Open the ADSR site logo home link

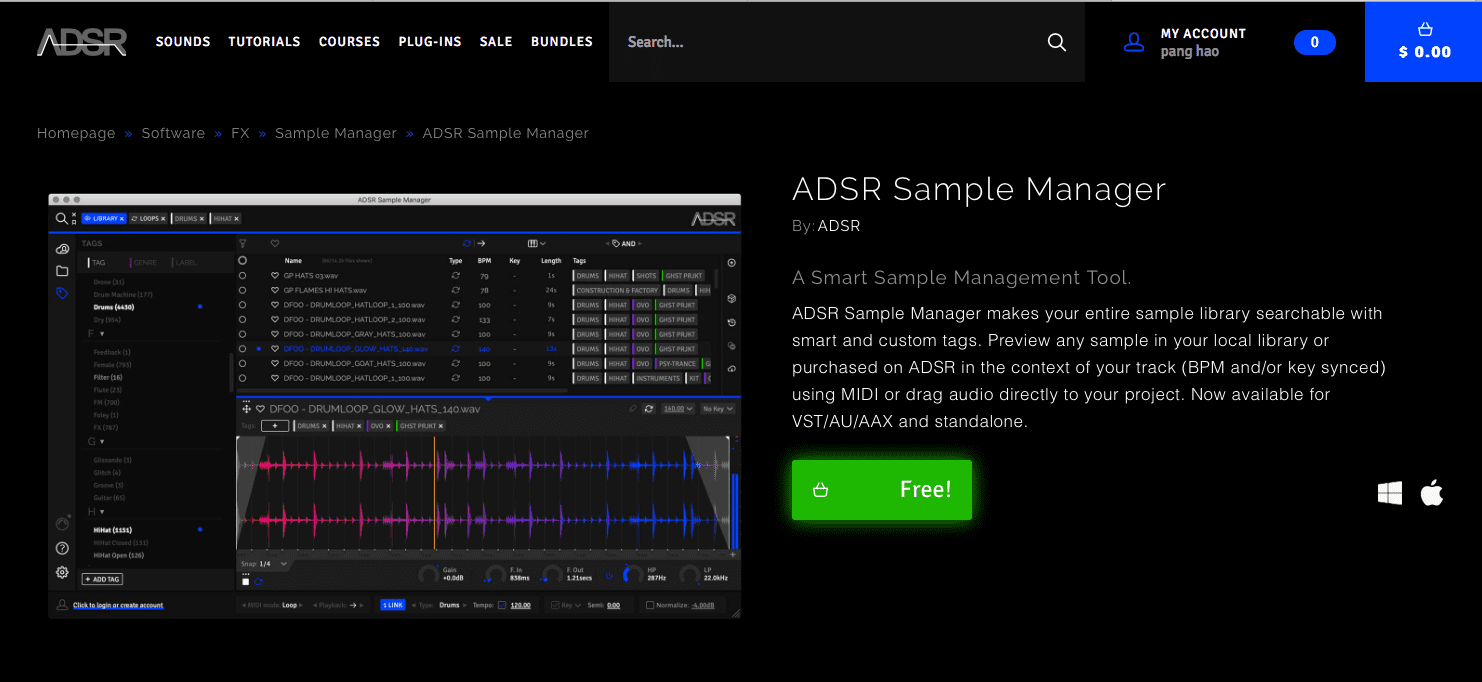point(81,42)
